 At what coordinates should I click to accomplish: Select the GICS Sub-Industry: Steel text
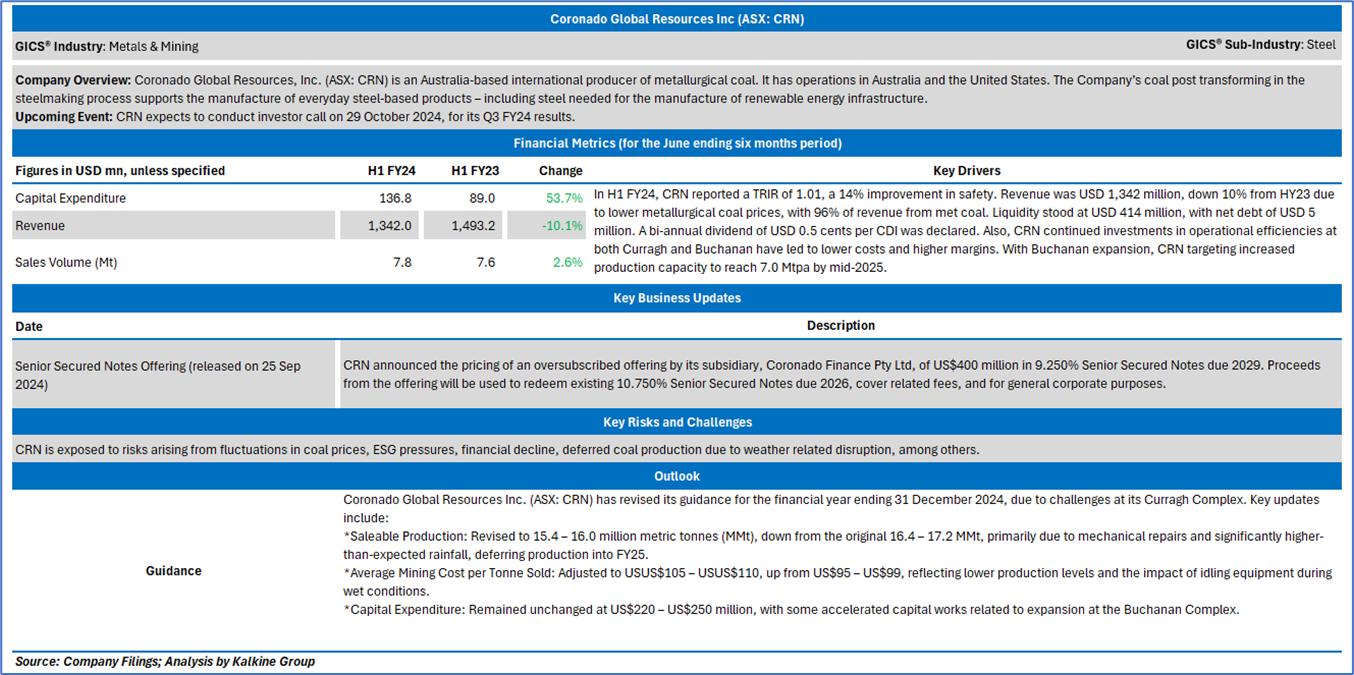(1260, 45)
